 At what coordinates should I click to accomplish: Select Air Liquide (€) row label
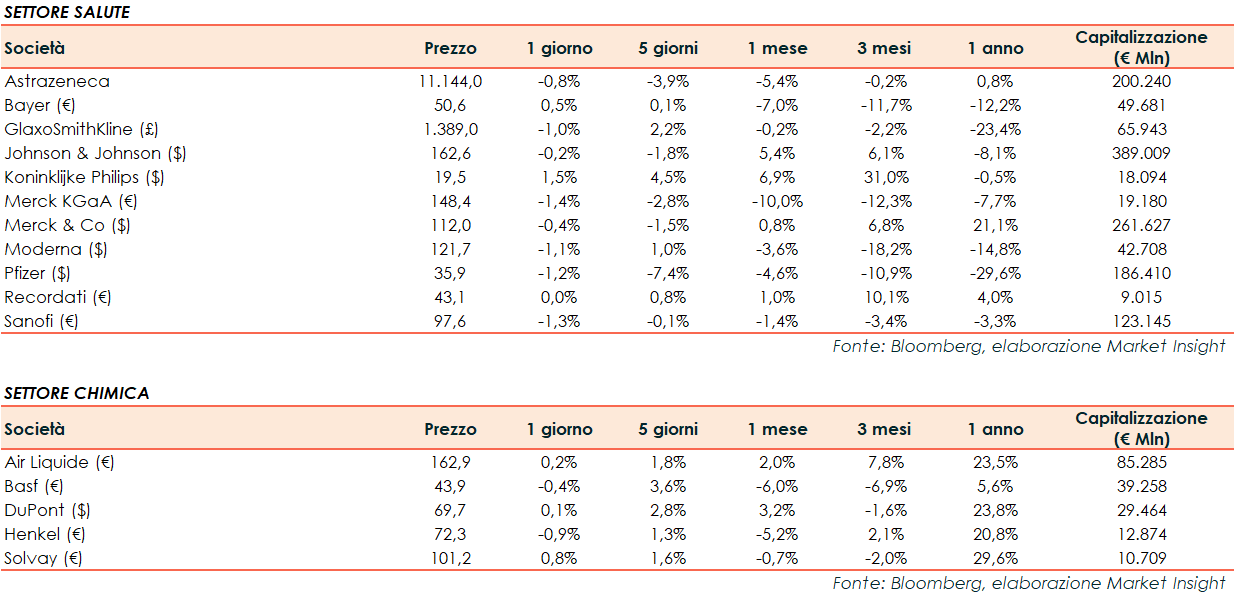point(60,463)
